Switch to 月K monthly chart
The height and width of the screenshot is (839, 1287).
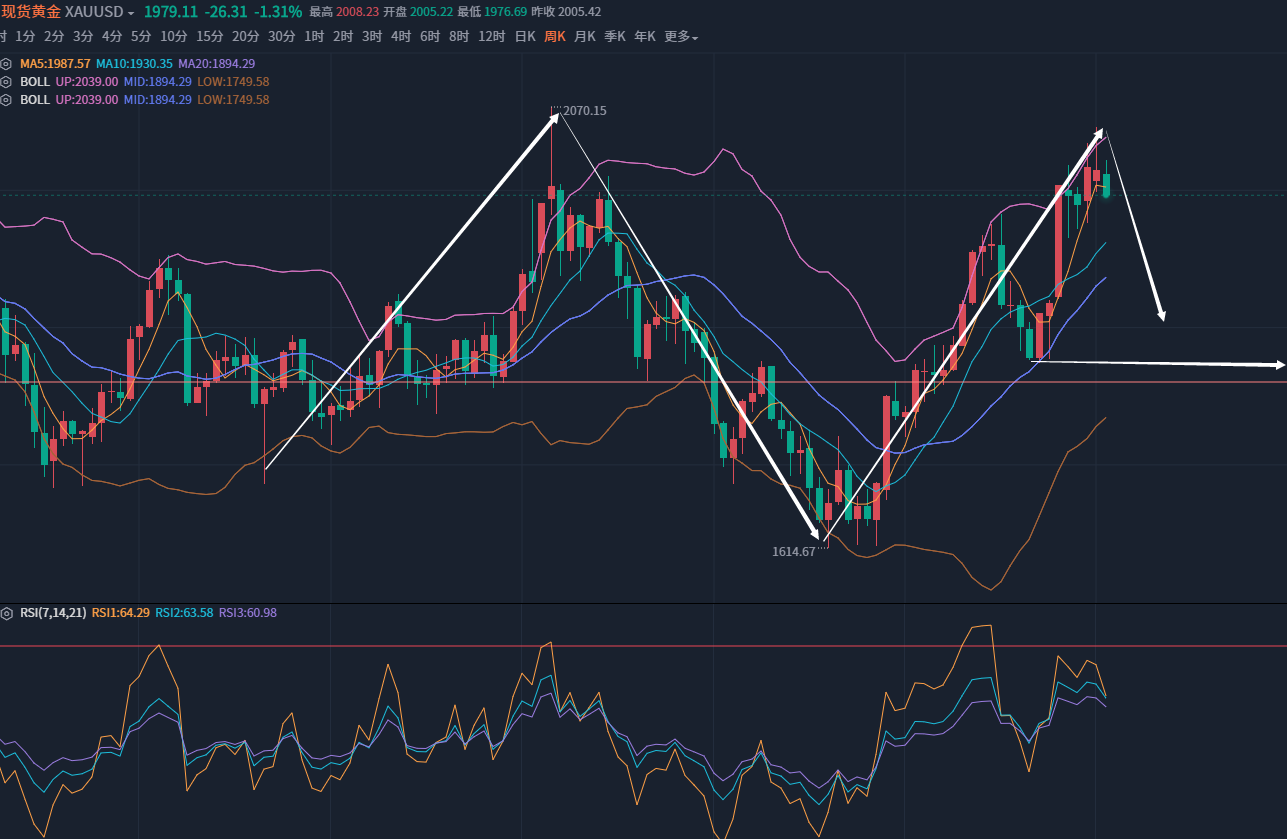(x=584, y=37)
